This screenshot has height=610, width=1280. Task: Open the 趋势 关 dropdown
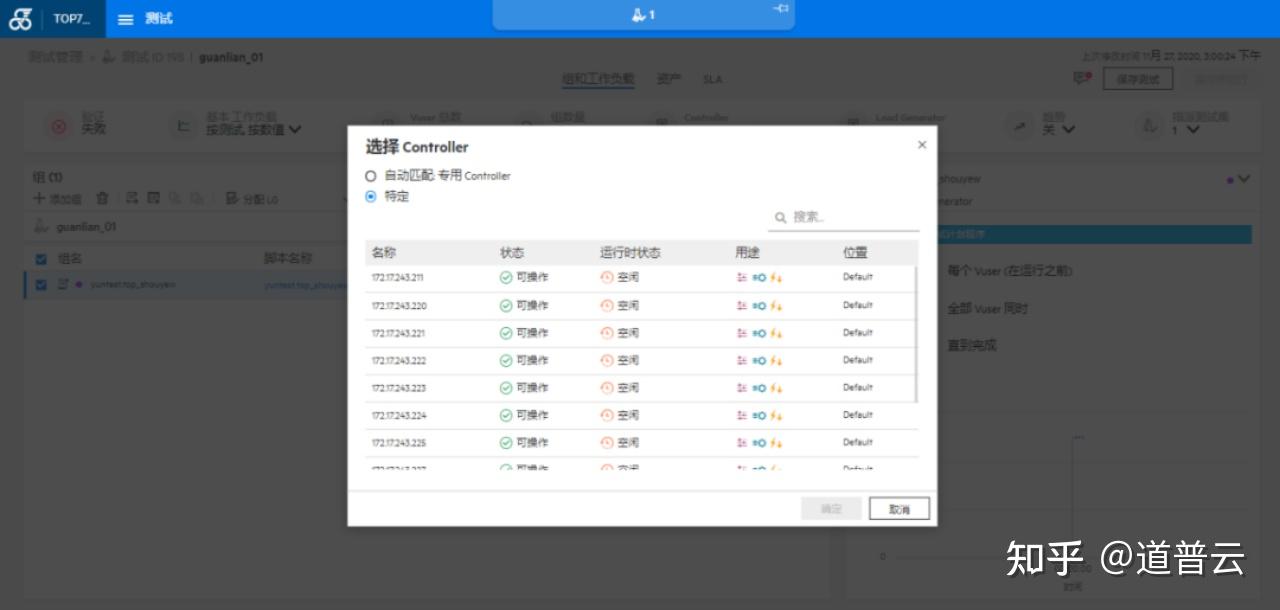[1066, 130]
